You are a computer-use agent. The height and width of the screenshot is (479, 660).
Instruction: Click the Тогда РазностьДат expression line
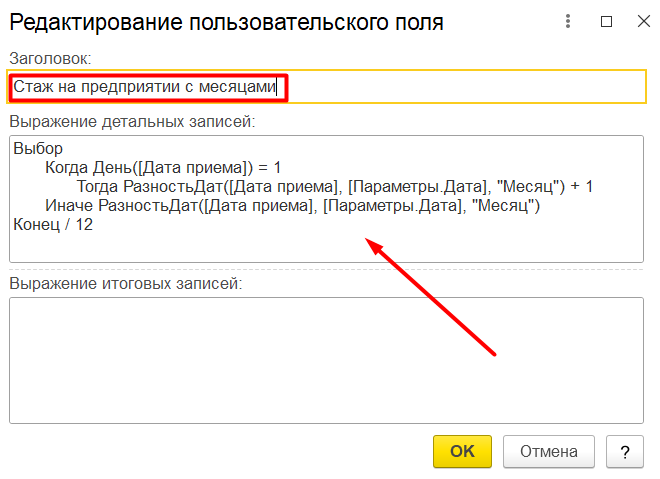pos(335,186)
